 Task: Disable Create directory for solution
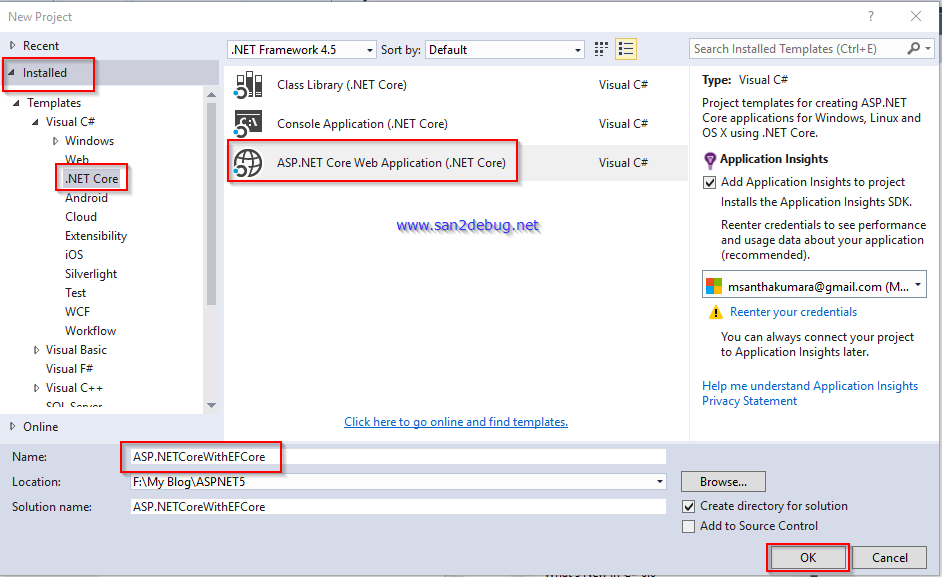(689, 506)
